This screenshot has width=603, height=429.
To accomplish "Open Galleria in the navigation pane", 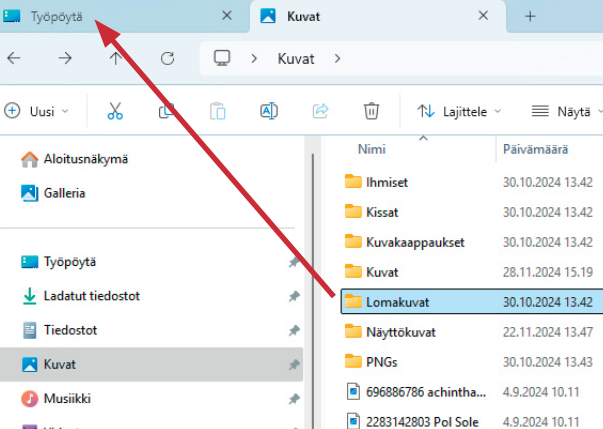I will click(x=63, y=193).
